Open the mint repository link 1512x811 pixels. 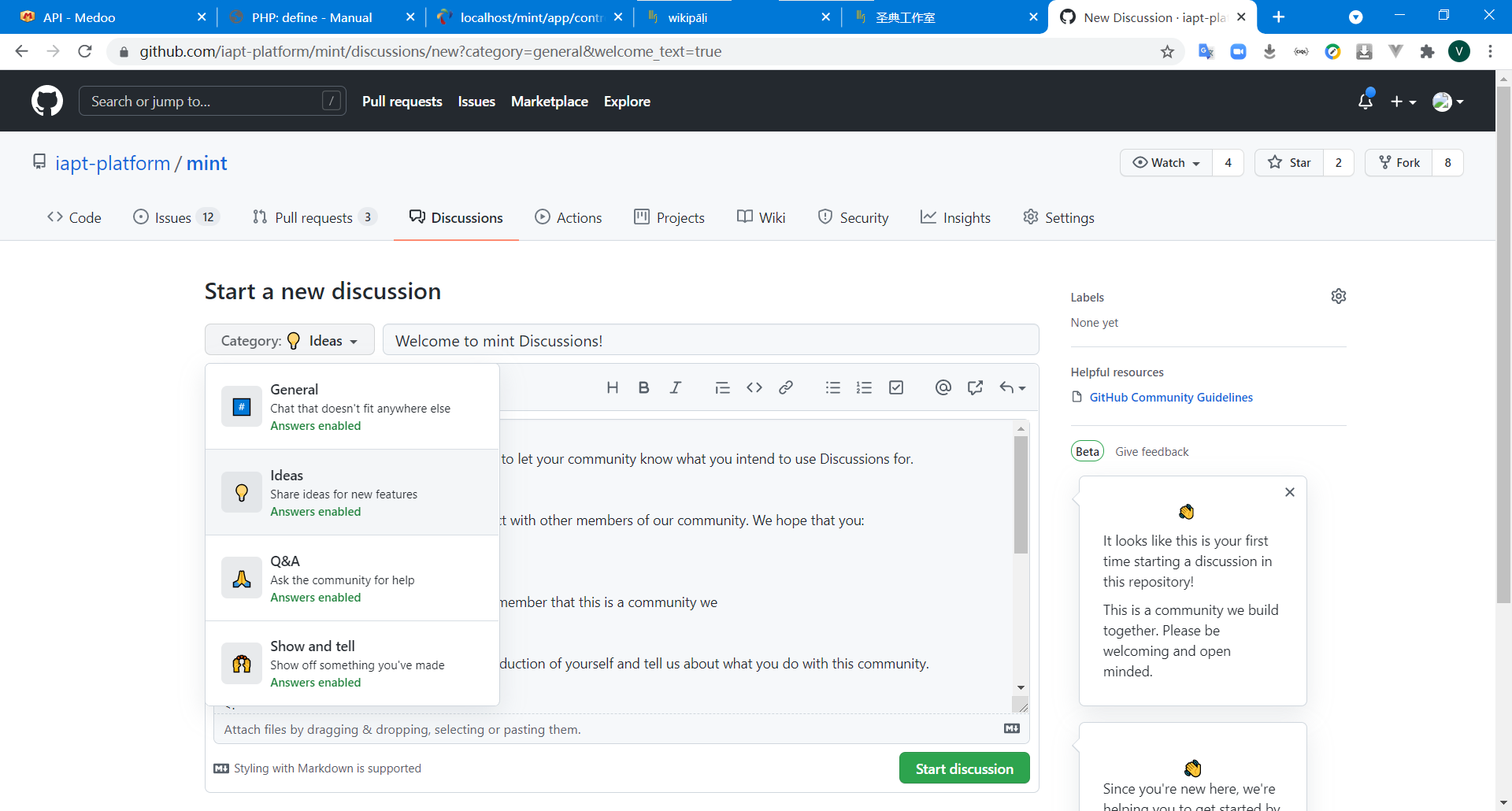pos(207,163)
